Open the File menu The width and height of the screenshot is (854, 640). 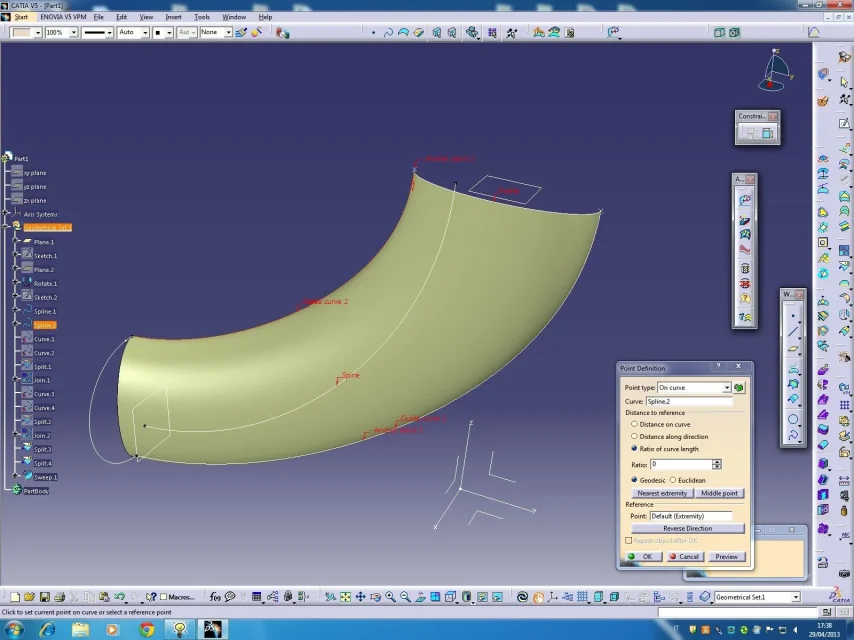pyautogui.click(x=99, y=17)
